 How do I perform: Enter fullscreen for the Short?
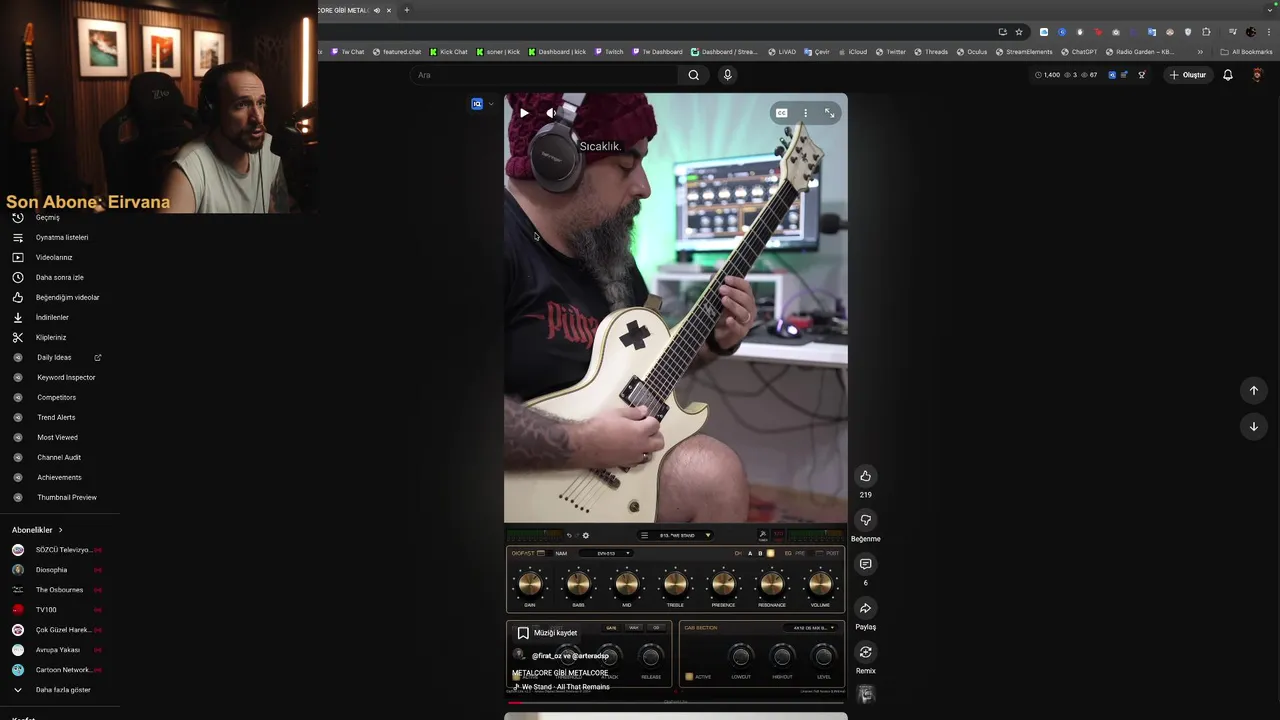click(x=829, y=113)
